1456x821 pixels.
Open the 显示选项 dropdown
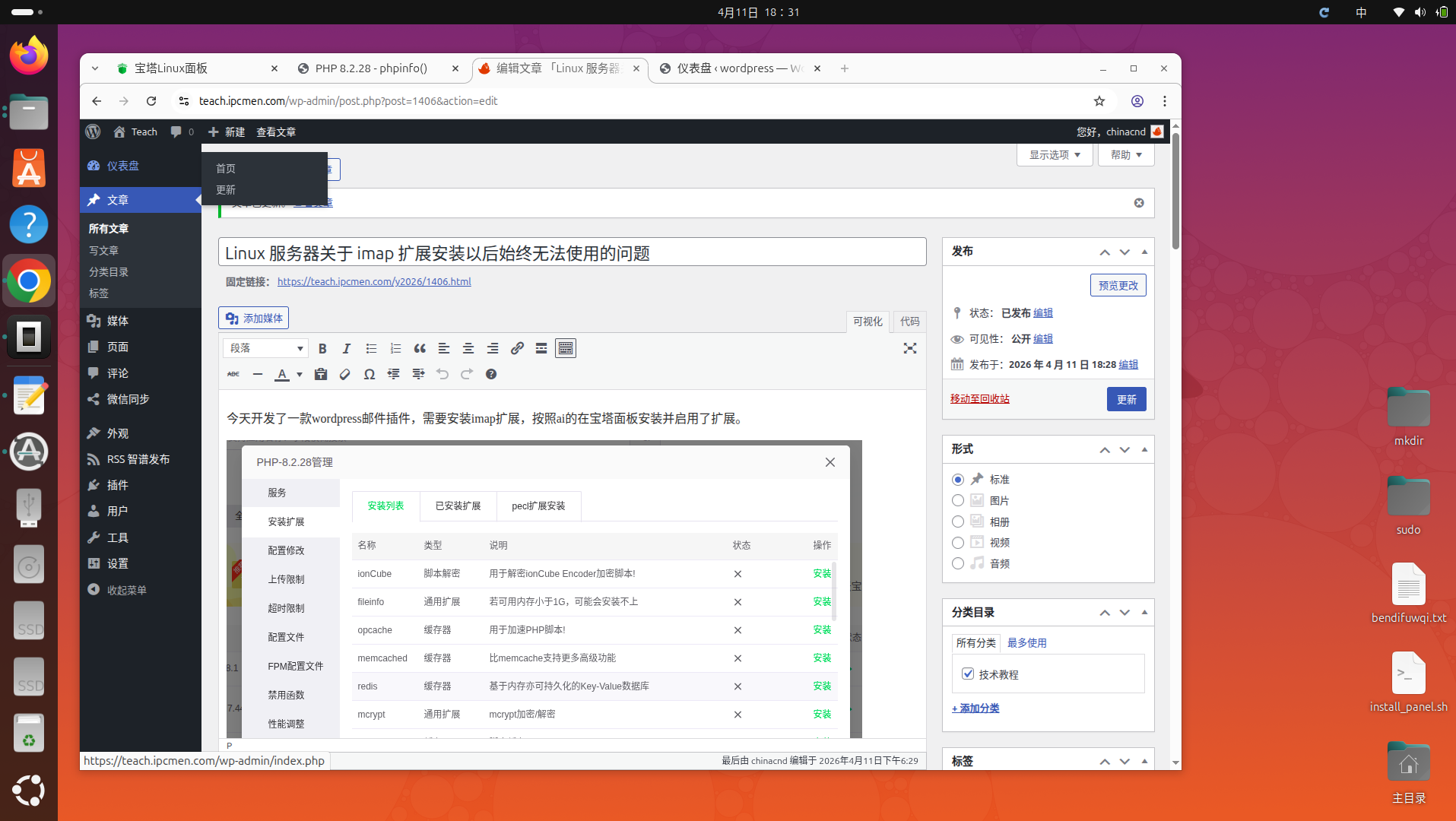click(1054, 154)
